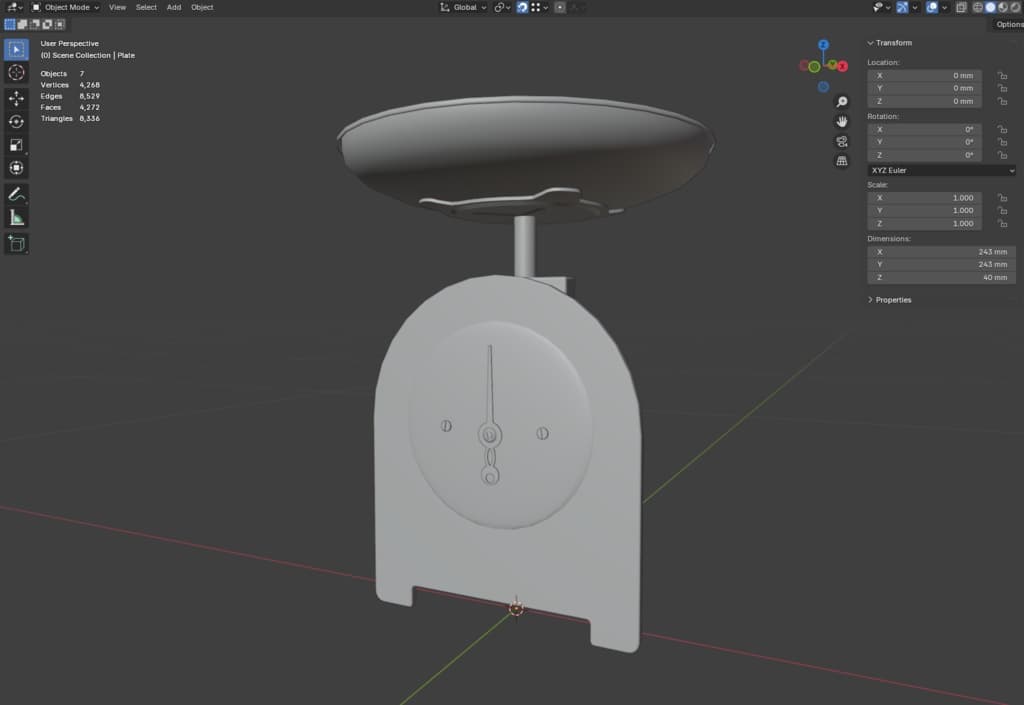
Task: Activate the Move tool
Action: [17, 98]
